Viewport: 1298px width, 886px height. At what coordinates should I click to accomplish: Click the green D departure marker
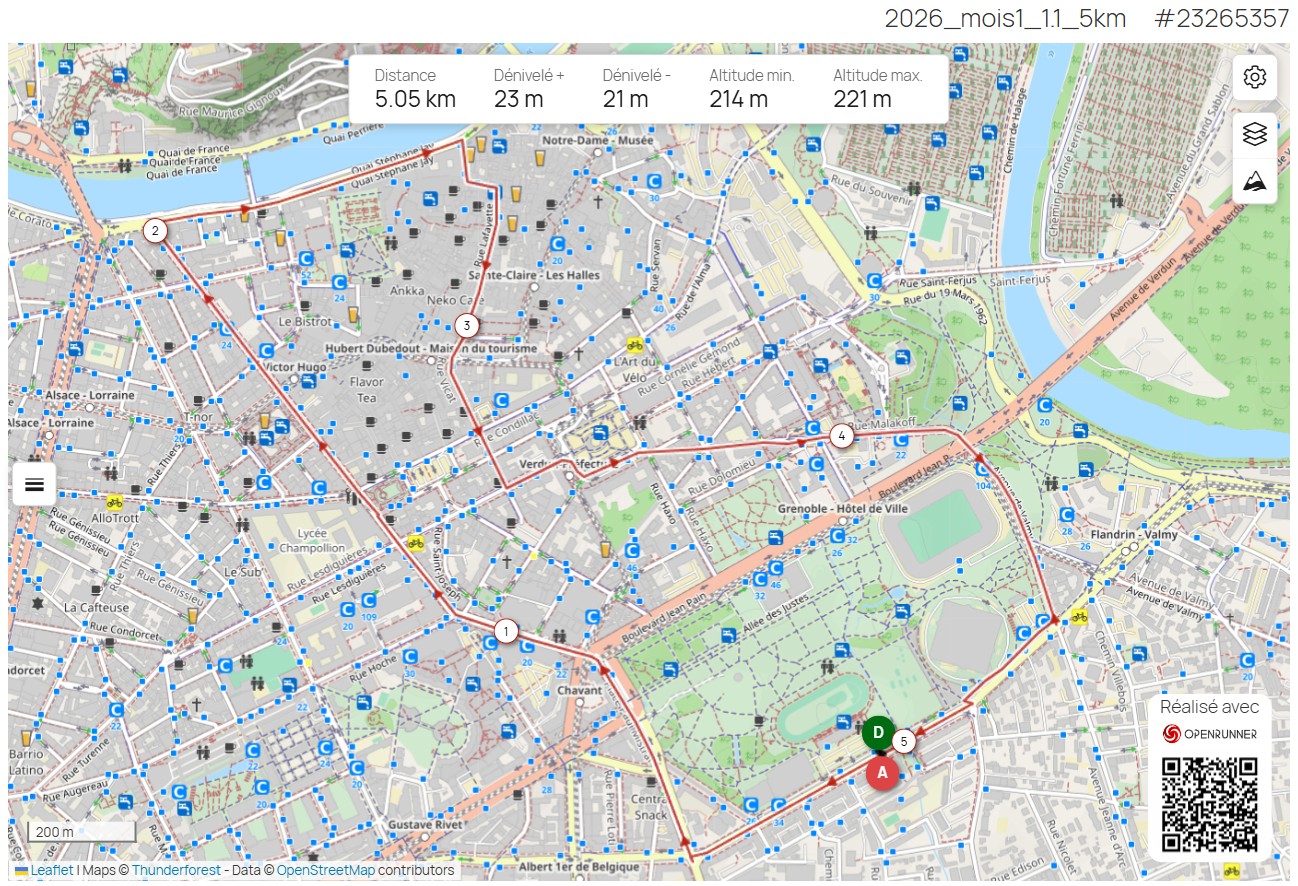(878, 733)
